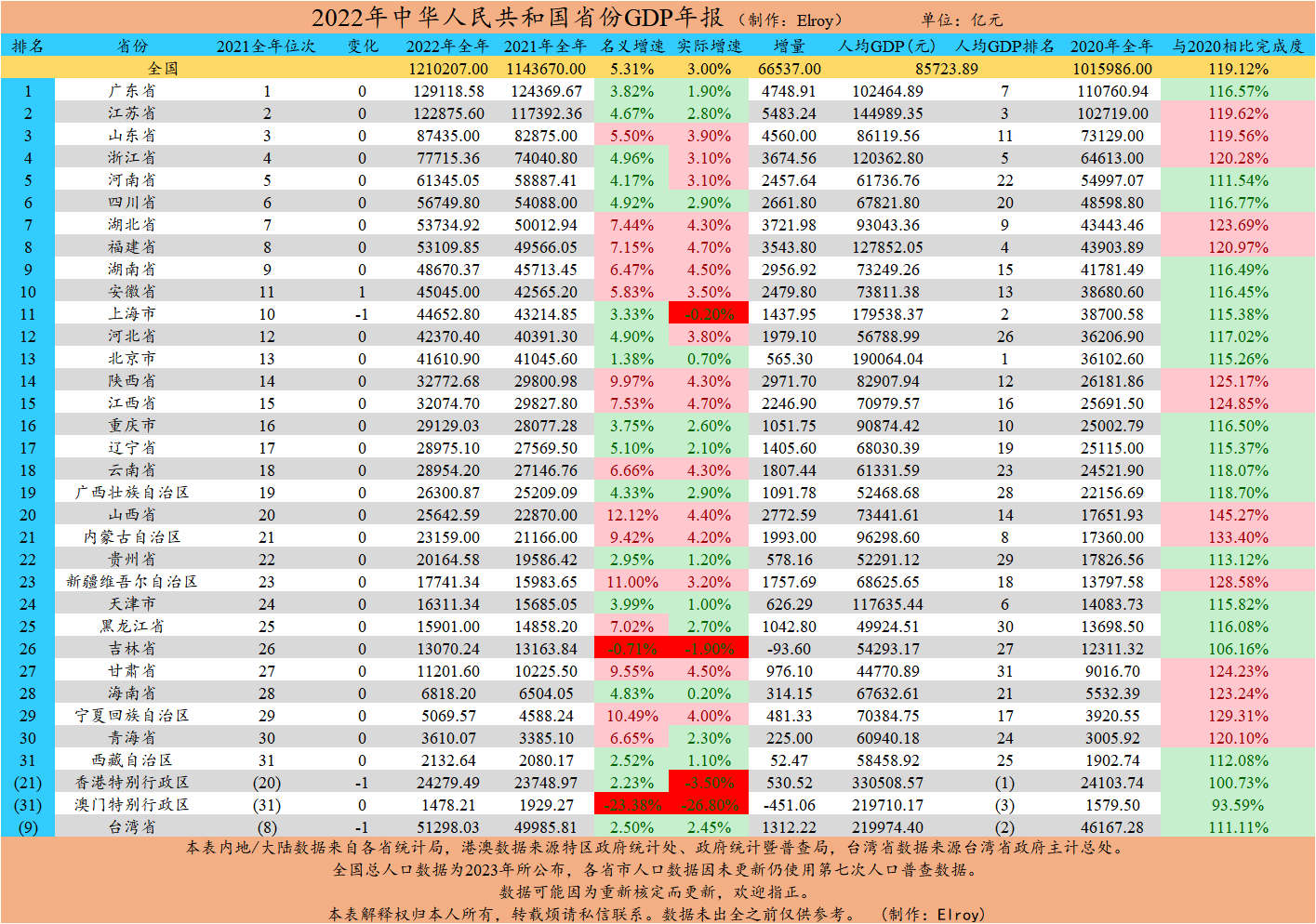Click the '2022年全年' column header
1316x924 pixels.
point(447,46)
